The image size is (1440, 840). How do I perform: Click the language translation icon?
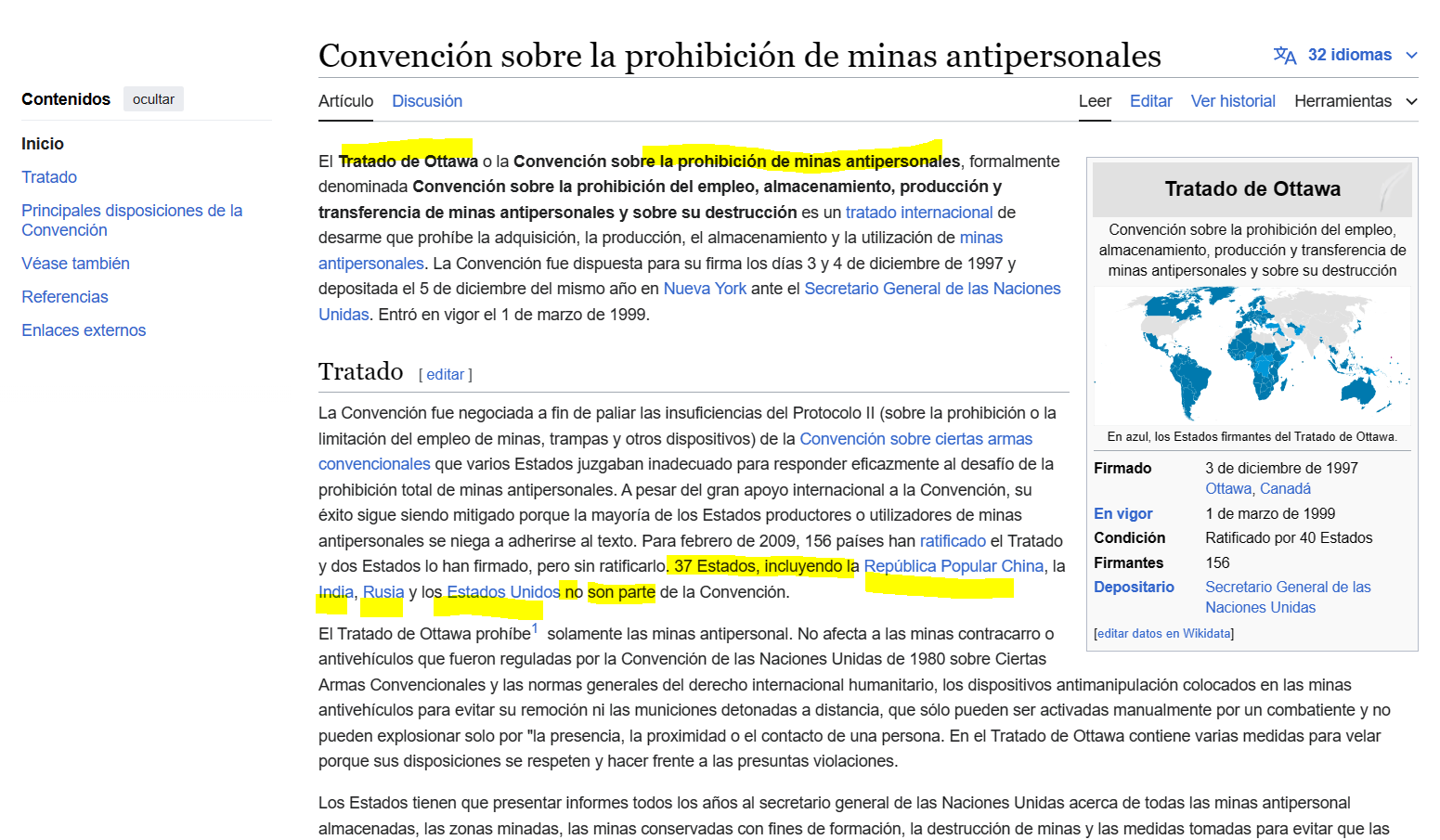click(1285, 56)
